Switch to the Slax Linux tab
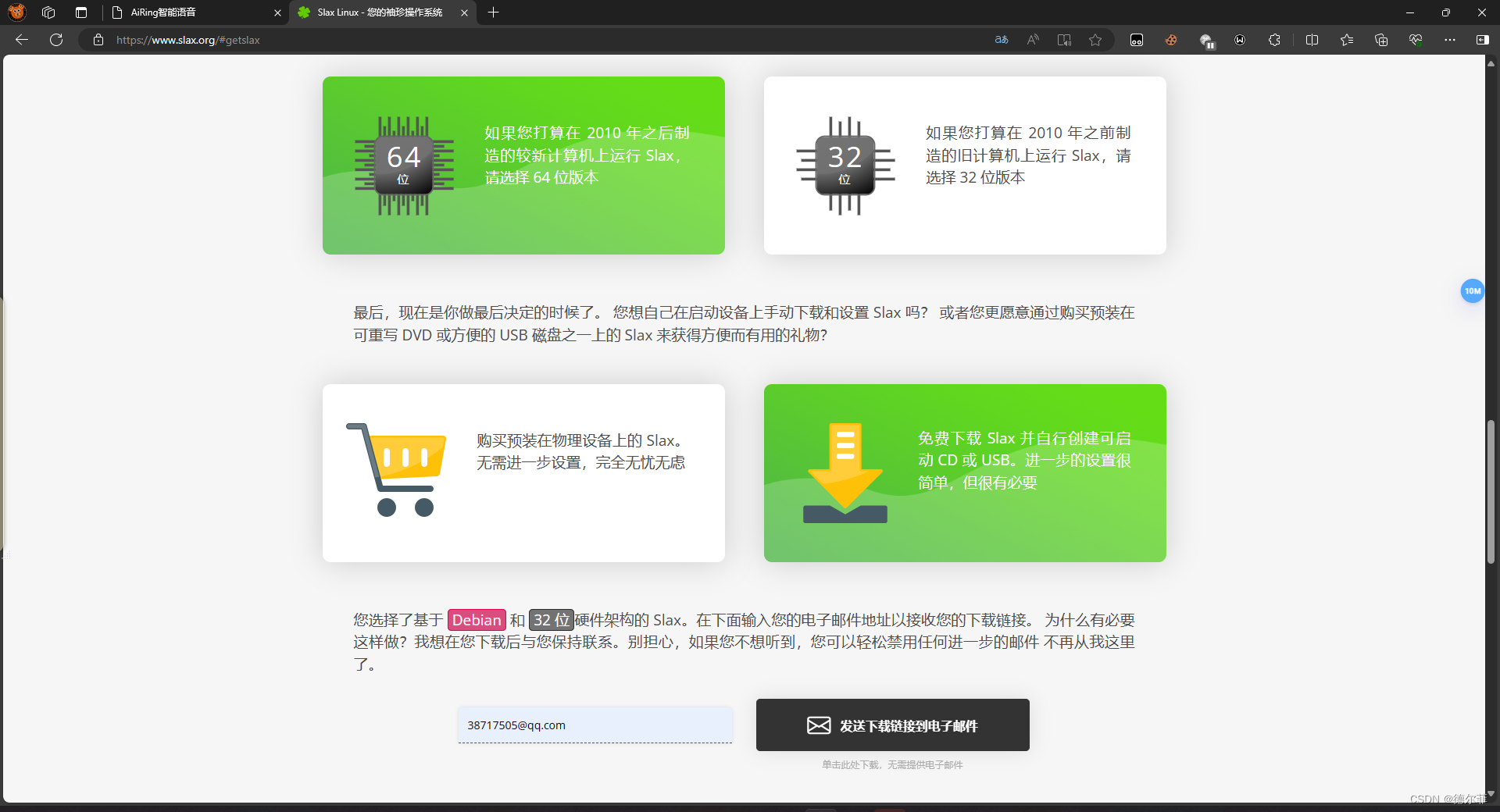This screenshot has width=1500, height=812. click(383, 12)
